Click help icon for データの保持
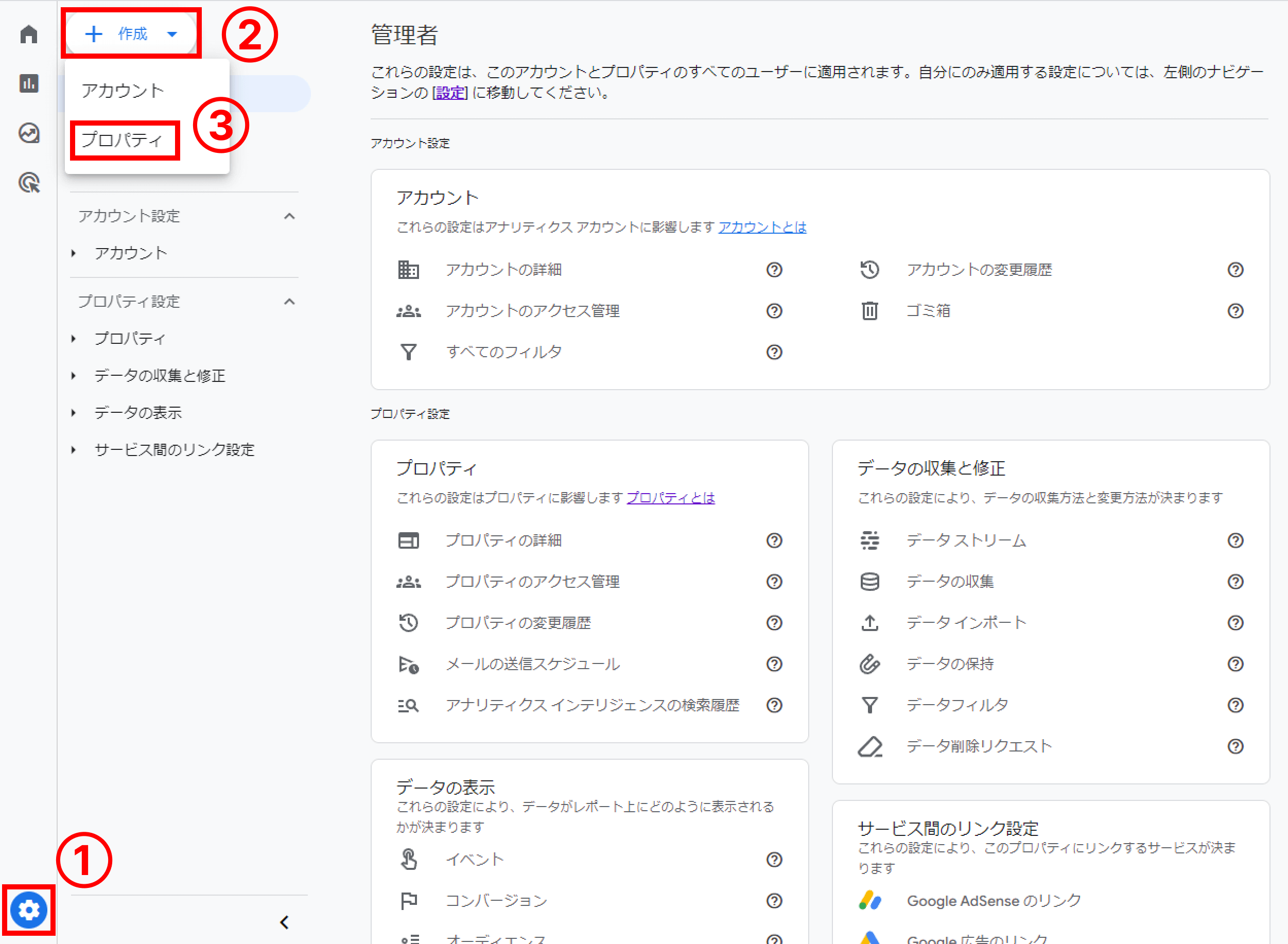 (x=1235, y=664)
